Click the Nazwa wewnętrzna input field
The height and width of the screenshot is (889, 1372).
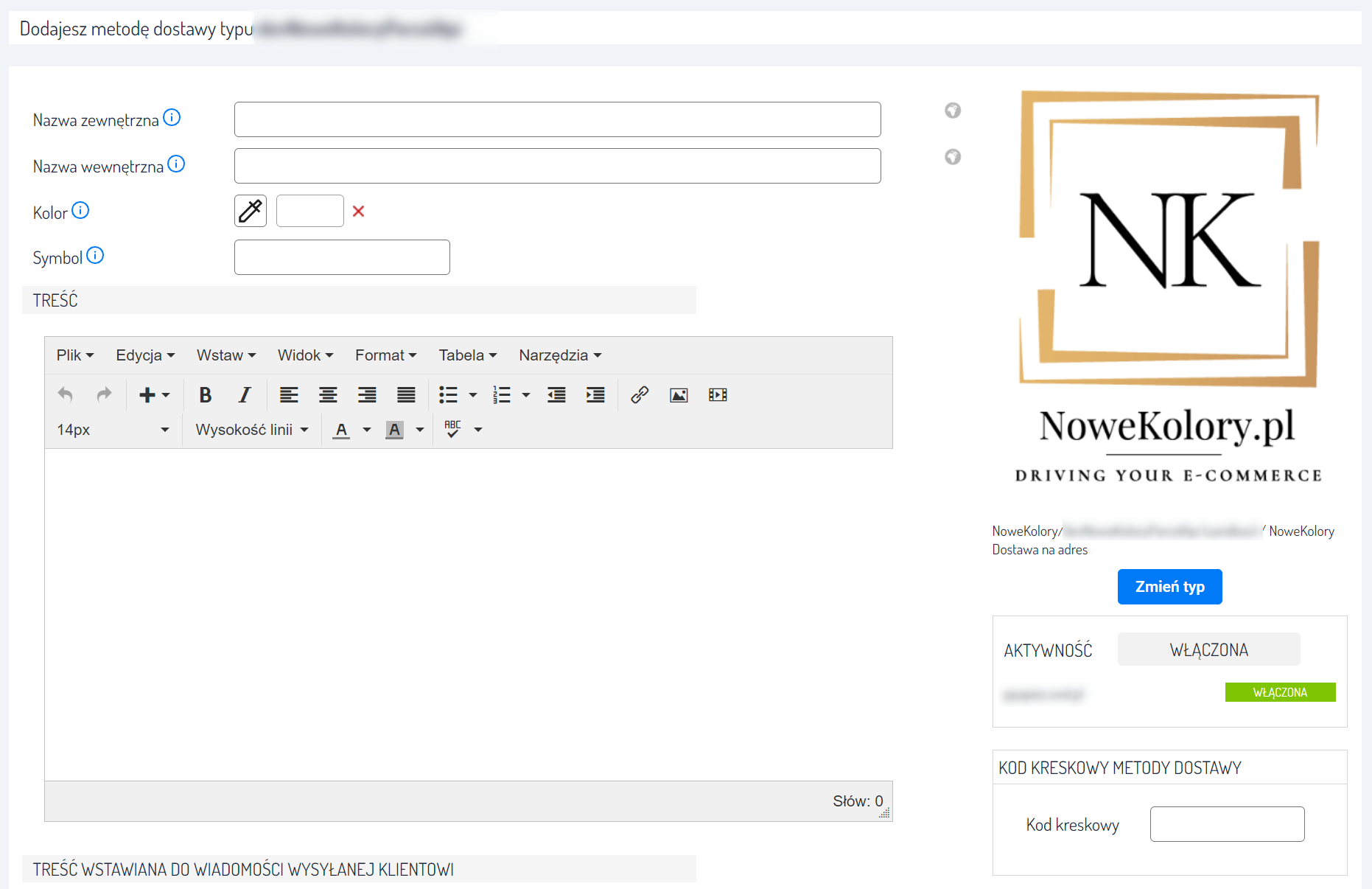tap(557, 166)
